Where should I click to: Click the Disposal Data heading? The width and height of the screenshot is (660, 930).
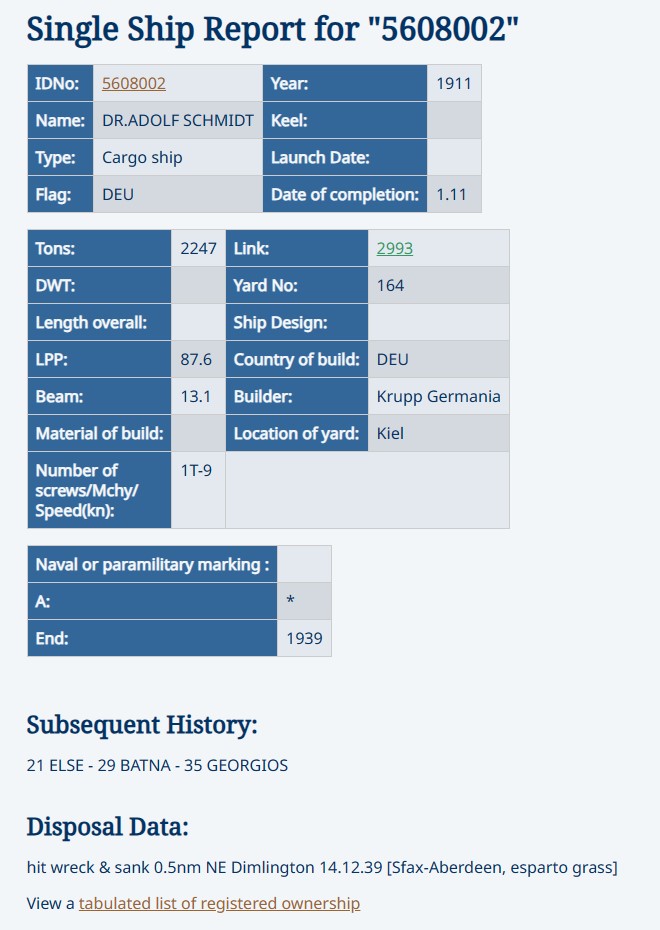[107, 827]
